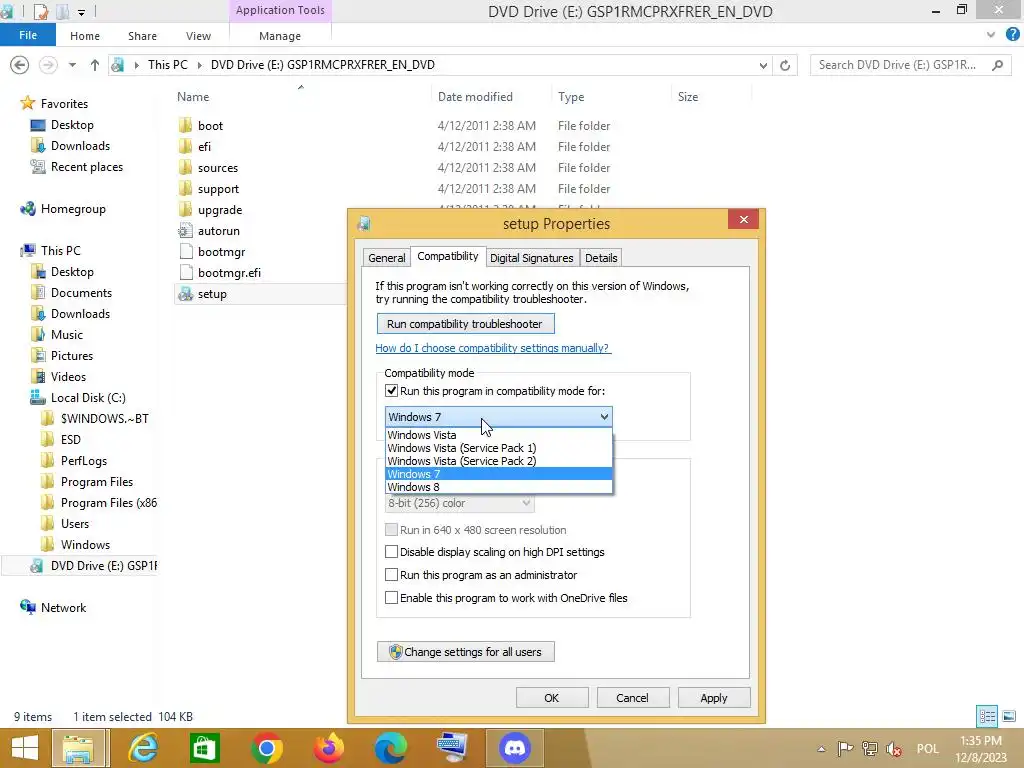The width and height of the screenshot is (1024, 768).
Task: Open the File ribbon menu
Action: 27,35
